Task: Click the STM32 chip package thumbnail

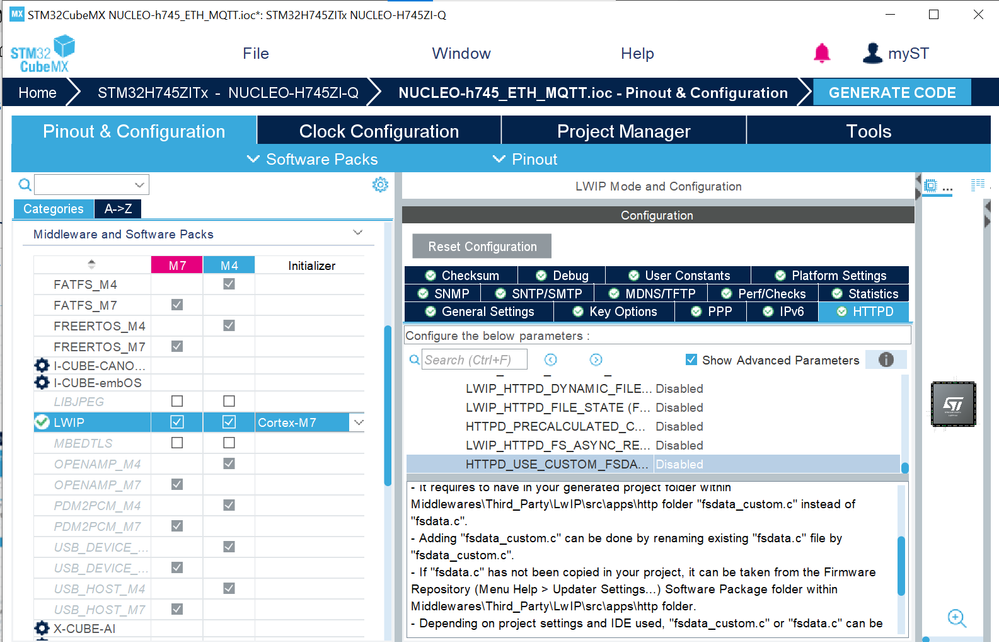Action: [953, 404]
